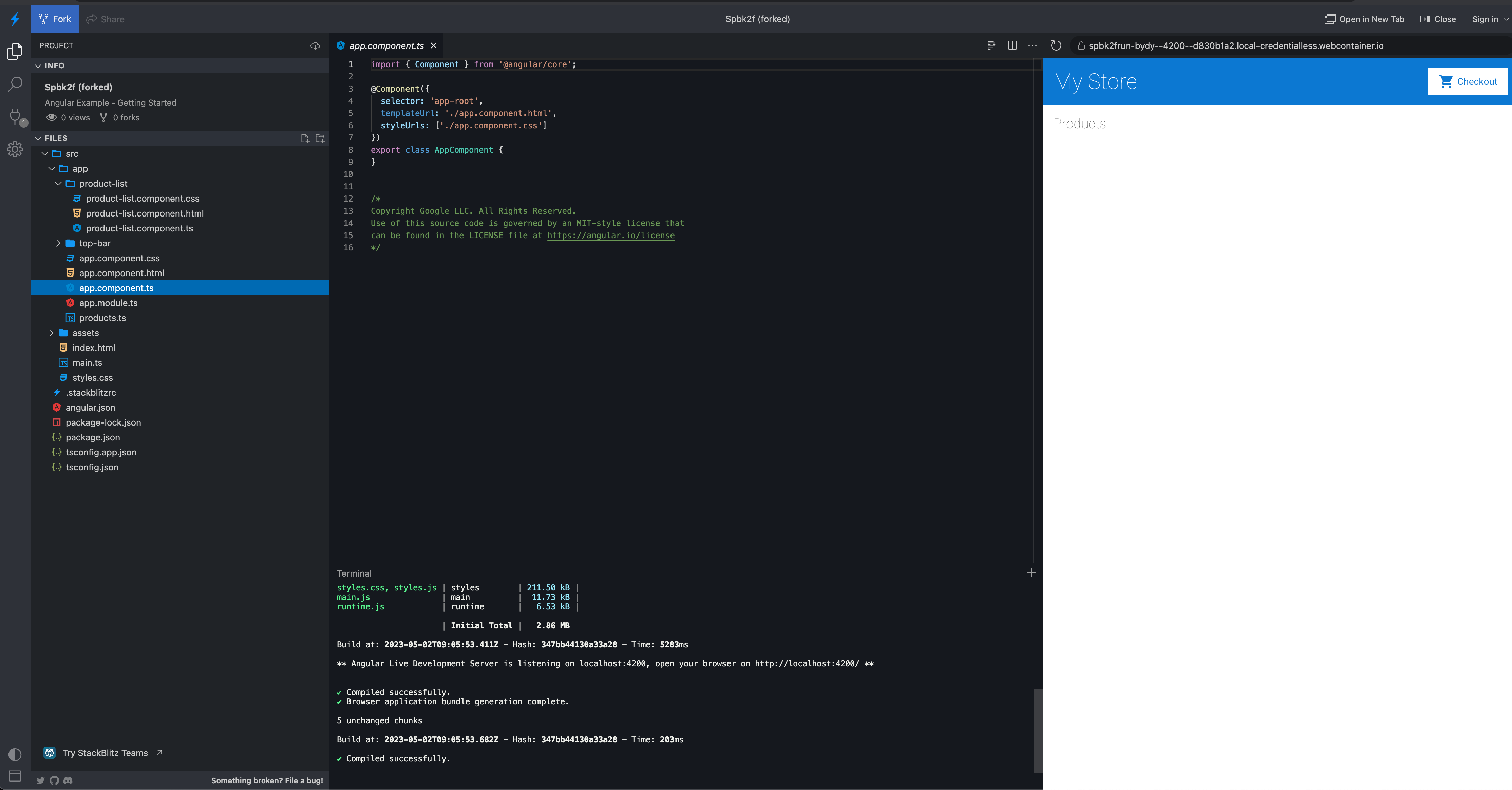Collapse the src folder
The width and height of the screenshot is (1512, 790).
[x=44, y=153]
